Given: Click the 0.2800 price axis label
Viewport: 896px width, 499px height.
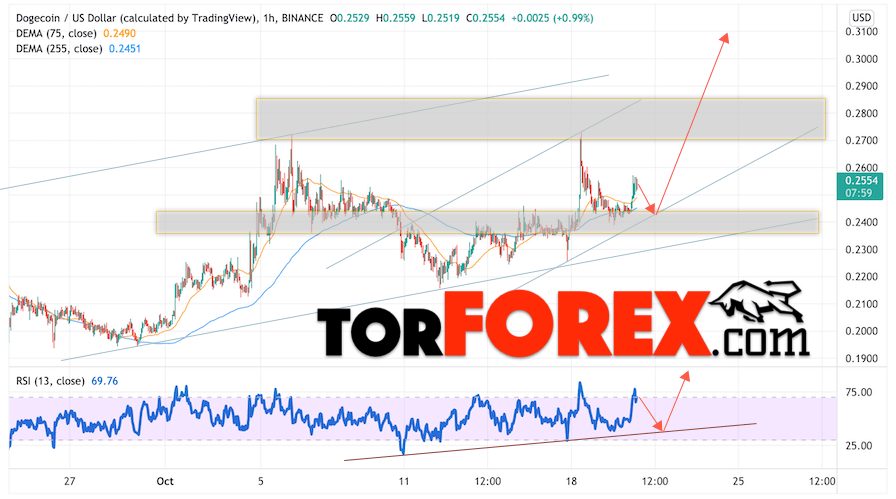Looking at the screenshot, I should (x=861, y=114).
